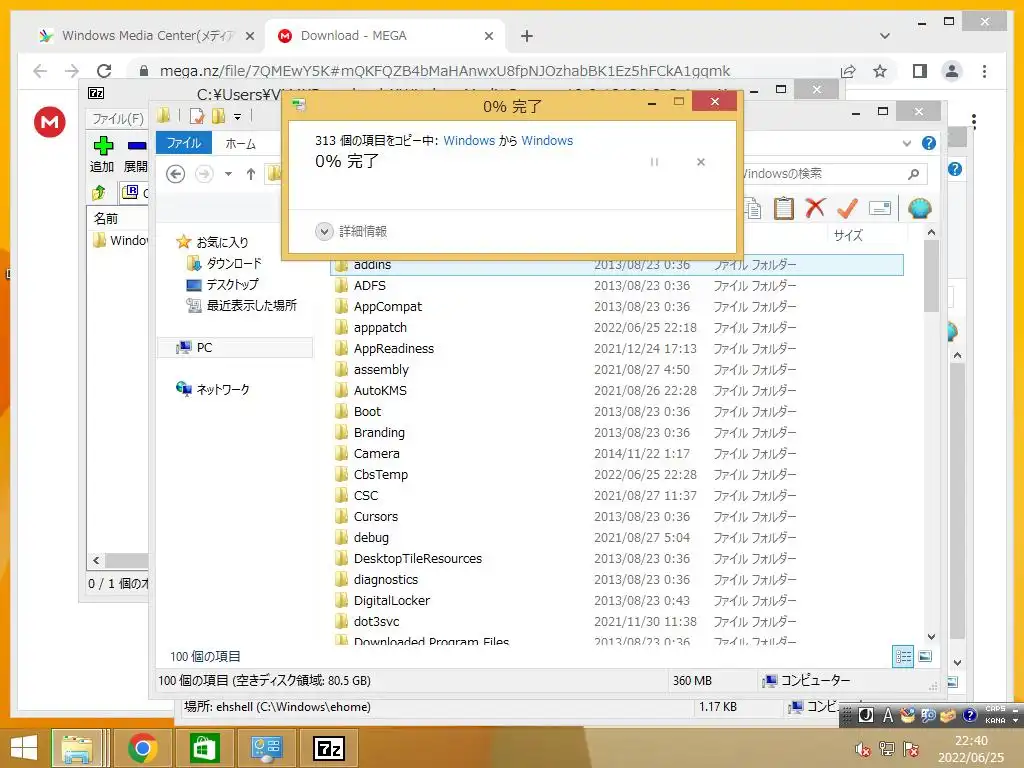Click the blue help icon in Explorer ribbon
Screen dimensions: 1024x768
(x=929, y=144)
